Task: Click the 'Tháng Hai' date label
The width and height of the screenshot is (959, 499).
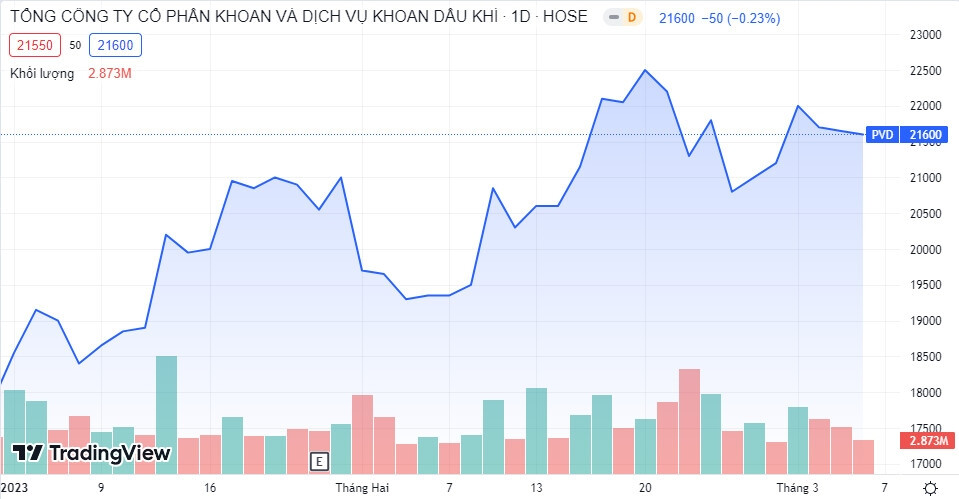Action: pos(362,488)
